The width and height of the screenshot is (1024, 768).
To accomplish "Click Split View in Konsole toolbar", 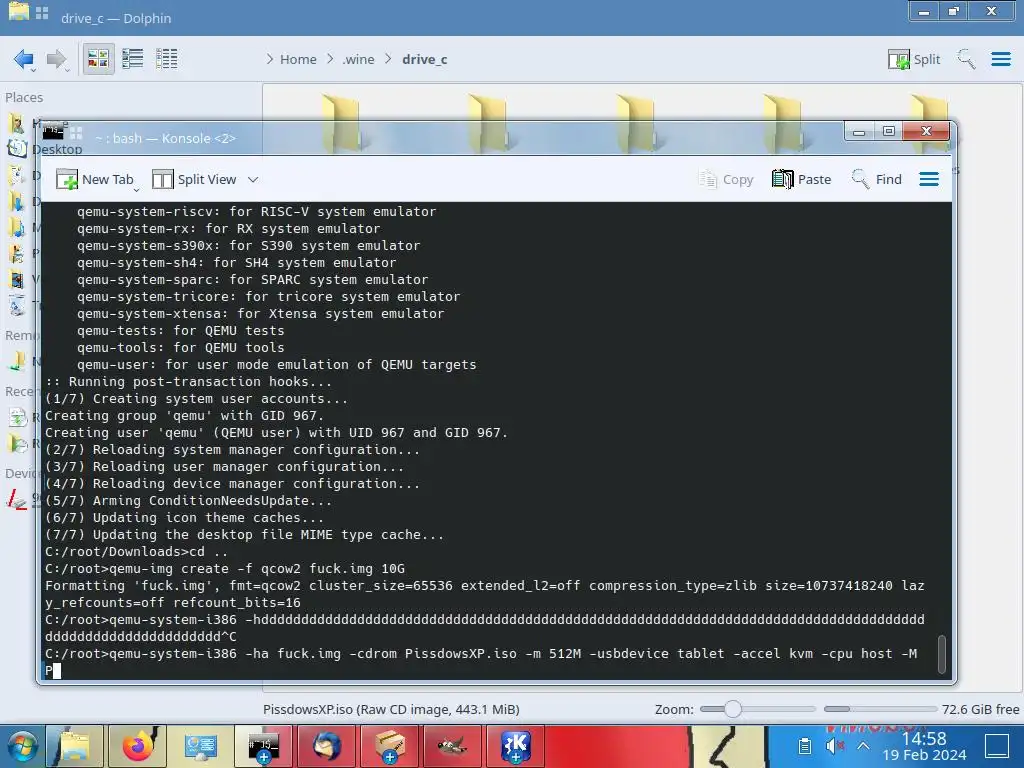I will 195,180.
